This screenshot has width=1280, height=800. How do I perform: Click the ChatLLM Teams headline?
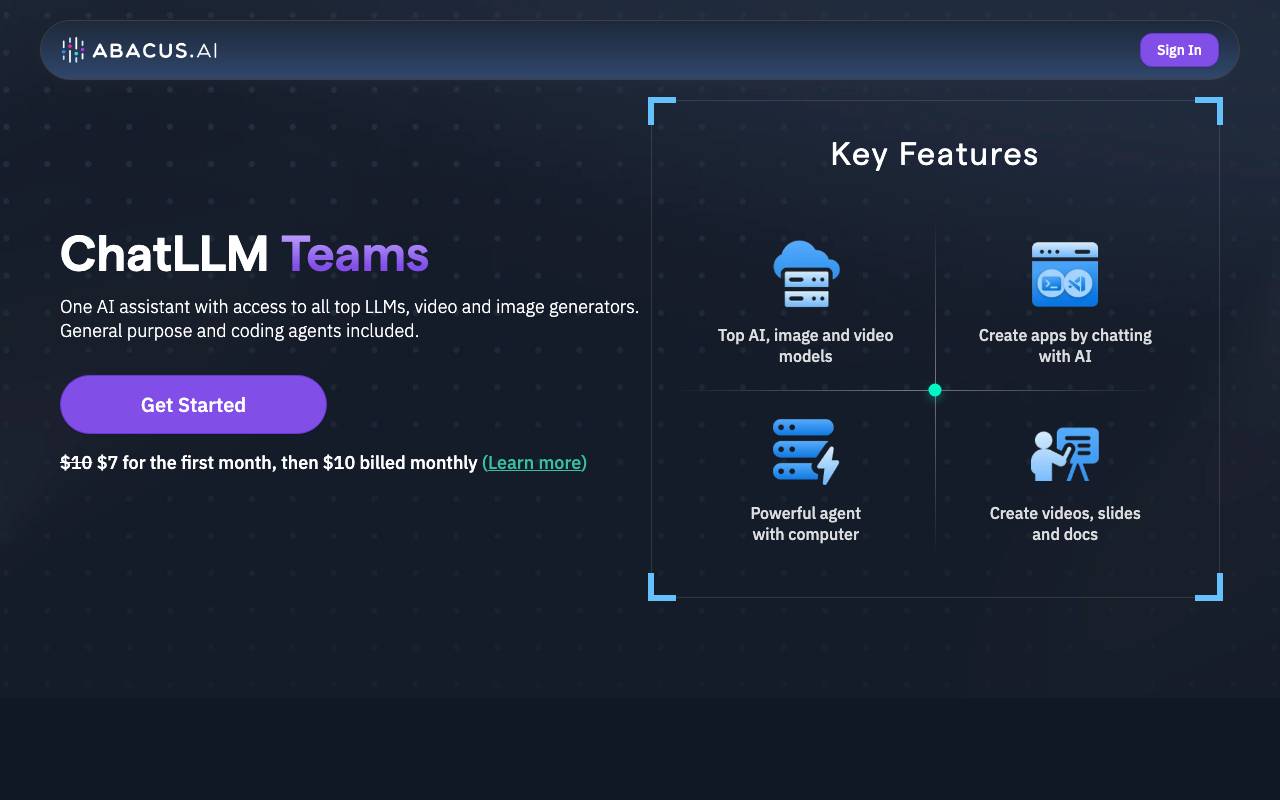pyautogui.click(x=245, y=254)
